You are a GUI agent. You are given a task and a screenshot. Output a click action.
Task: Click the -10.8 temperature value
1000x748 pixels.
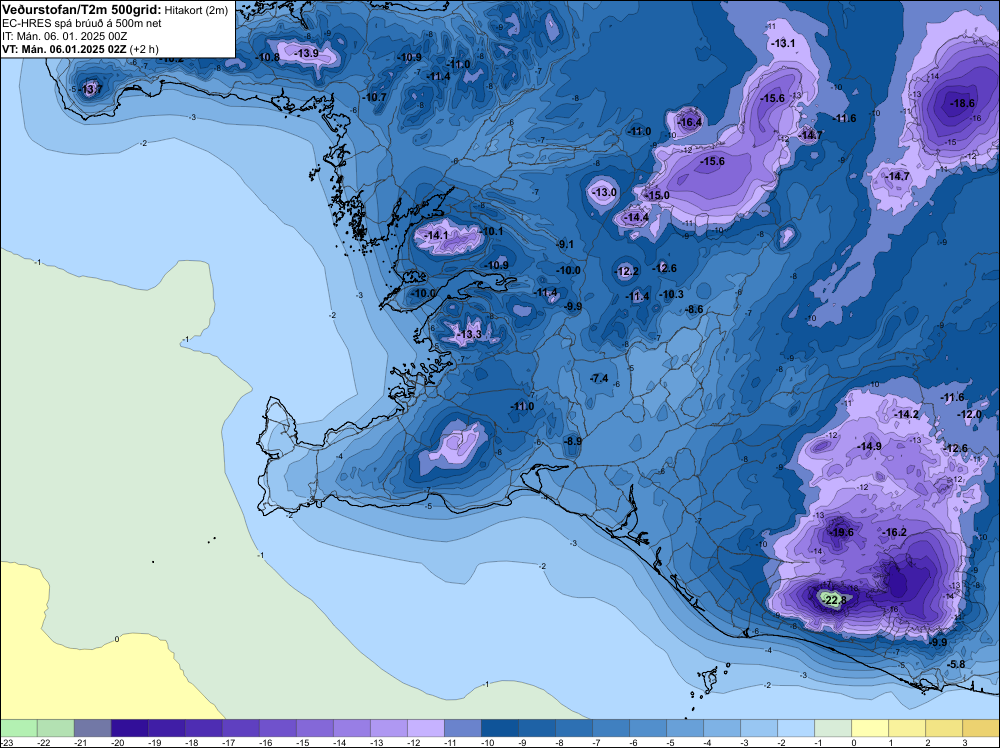(268, 57)
